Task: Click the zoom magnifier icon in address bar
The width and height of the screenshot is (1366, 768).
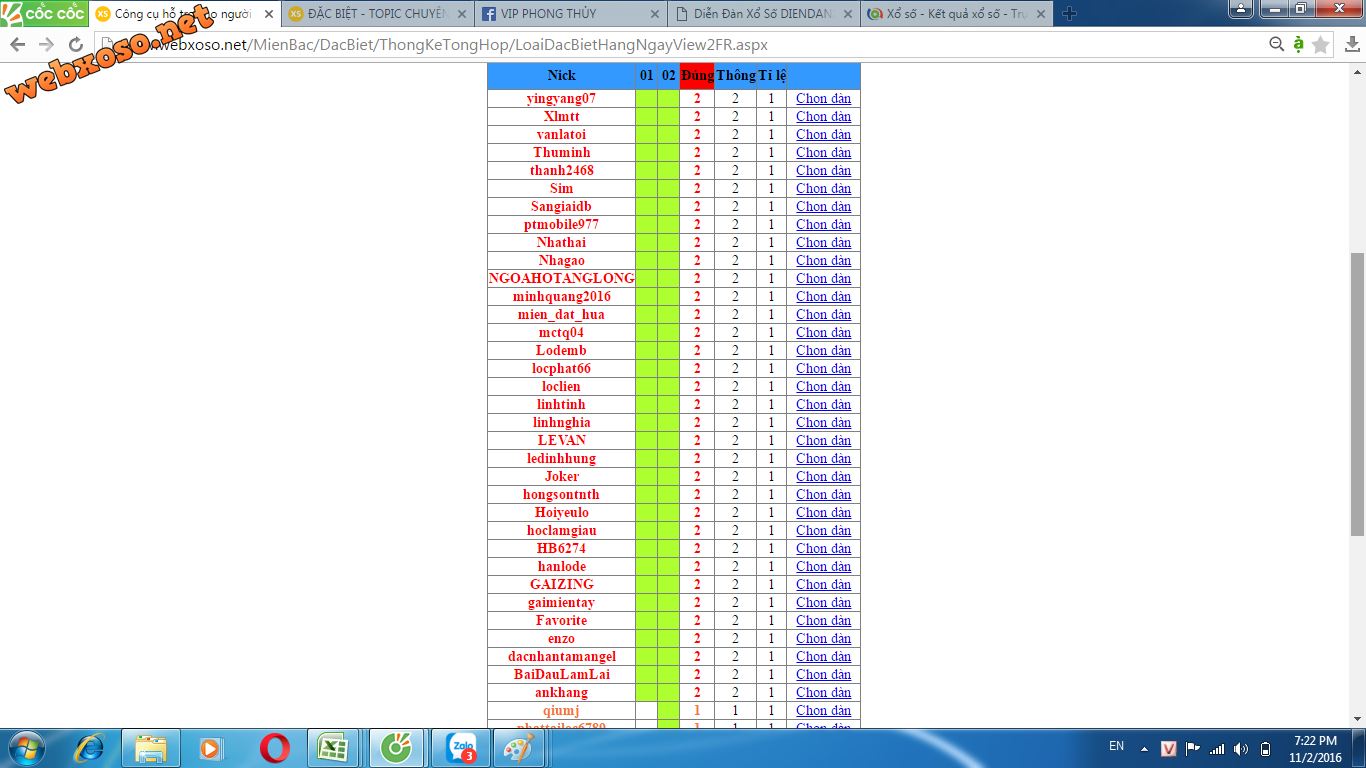Action: click(x=1276, y=44)
